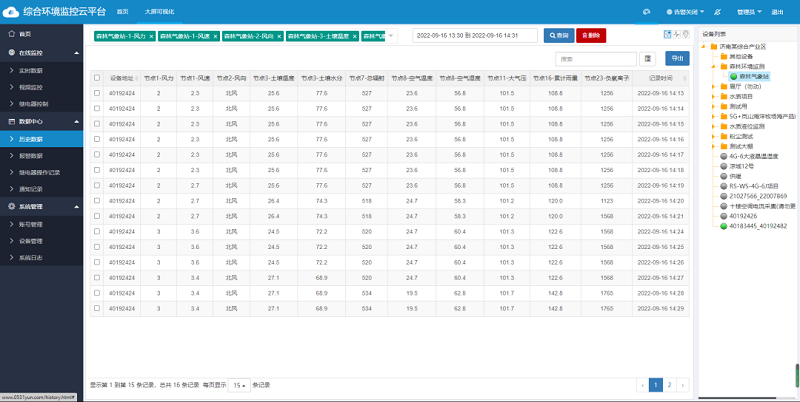Tick the select-all checkbox in table header
The height and width of the screenshot is (402, 800).
tap(97, 78)
